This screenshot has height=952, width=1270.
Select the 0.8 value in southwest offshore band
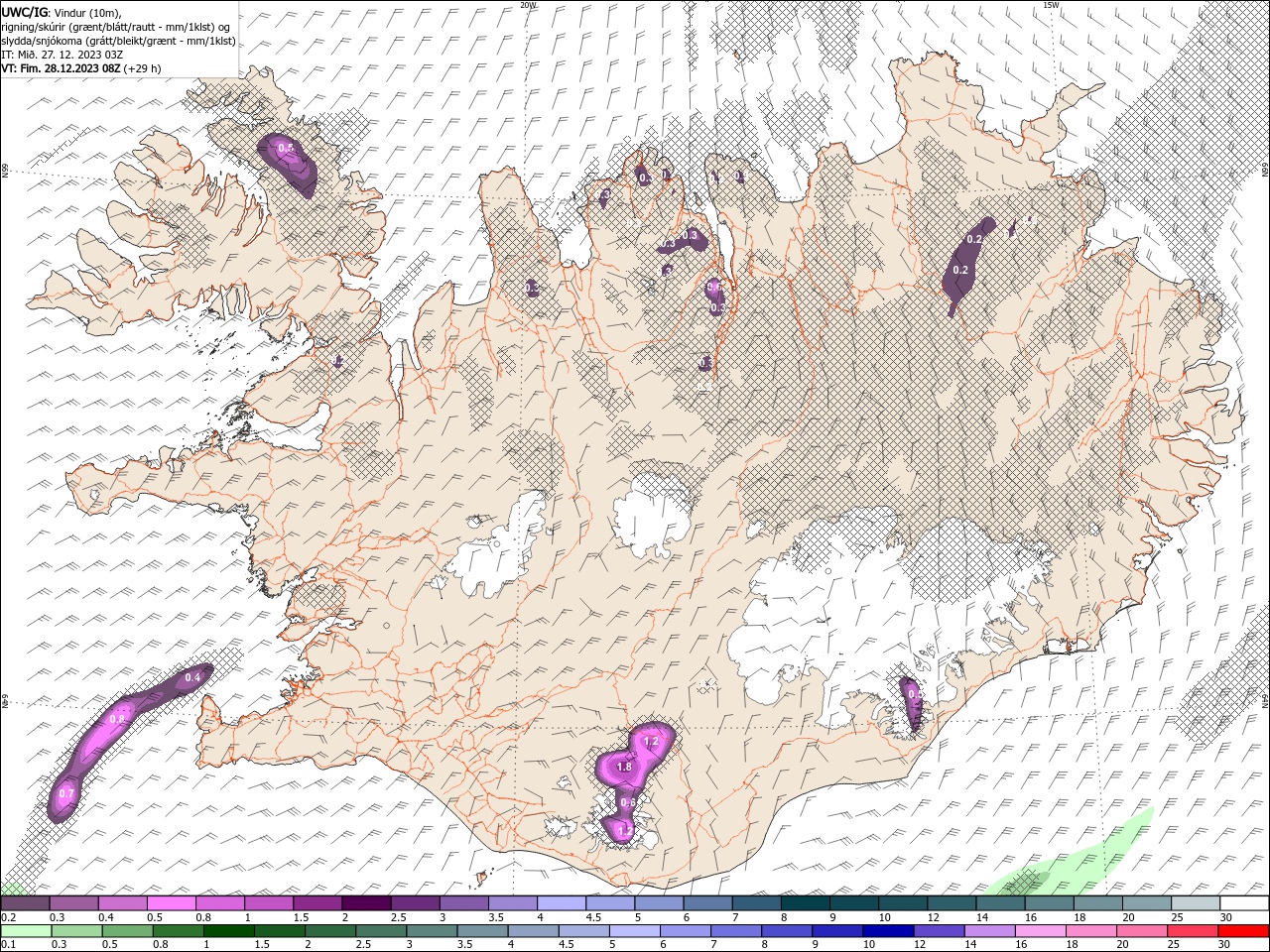coord(117,718)
